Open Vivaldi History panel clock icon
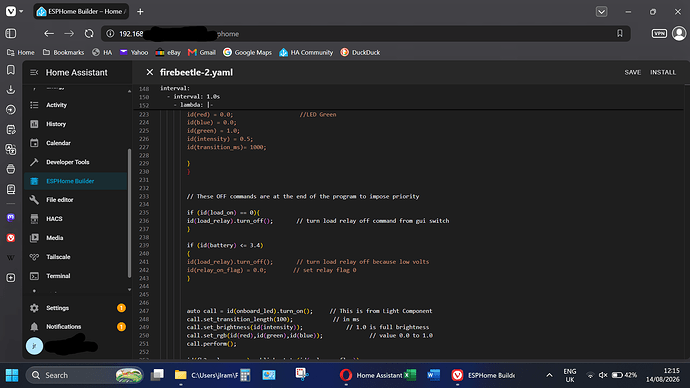Viewport: 690px width, 388px height. (x=11, y=110)
